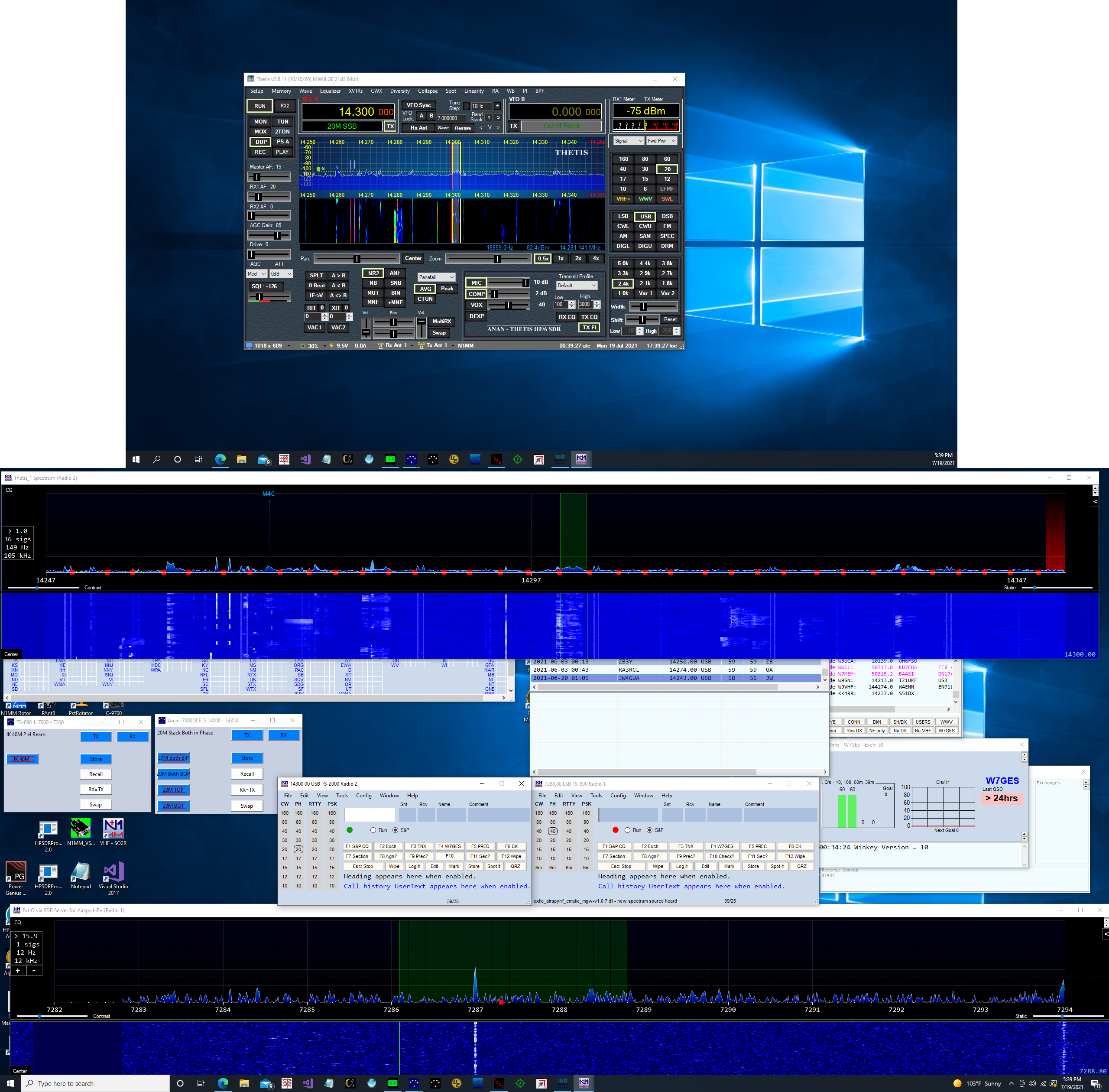The image size is (1109, 1092).
Task: Toggle VFO Sync in Thetis
Action: coord(418,106)
